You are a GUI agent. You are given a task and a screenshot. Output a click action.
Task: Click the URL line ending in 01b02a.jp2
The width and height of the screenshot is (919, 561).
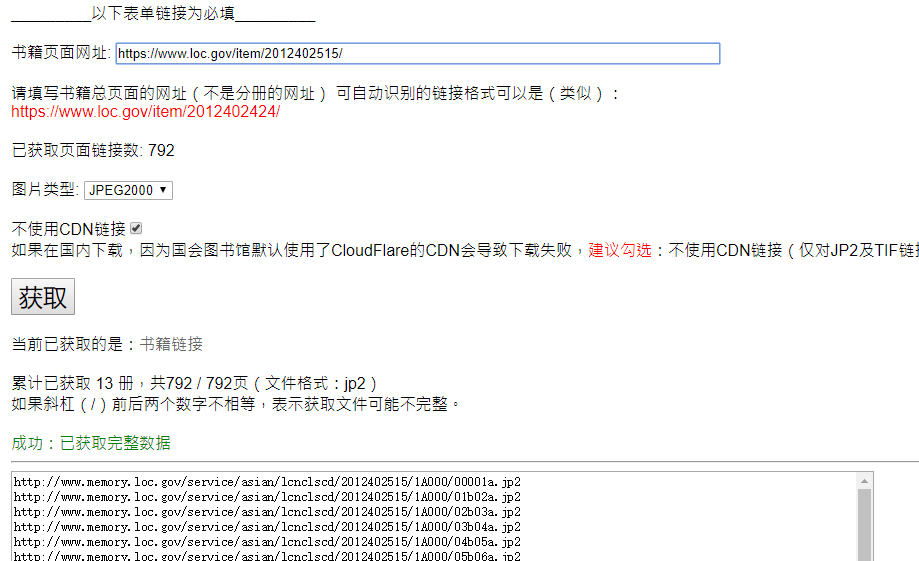267,497
